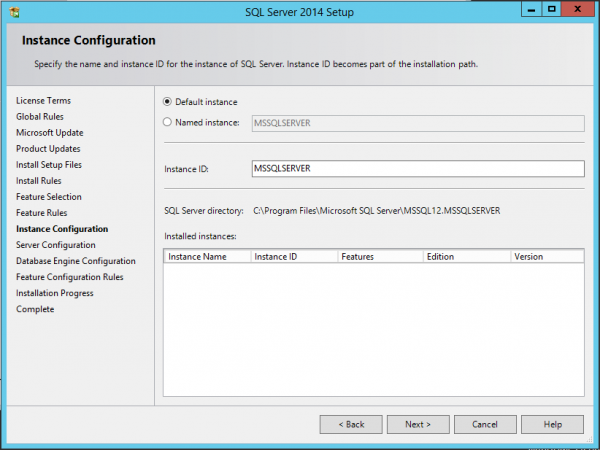This screenshot has height=450, width=600.
Task: Sort by Edition column header
Action: [x=467, y=257]
